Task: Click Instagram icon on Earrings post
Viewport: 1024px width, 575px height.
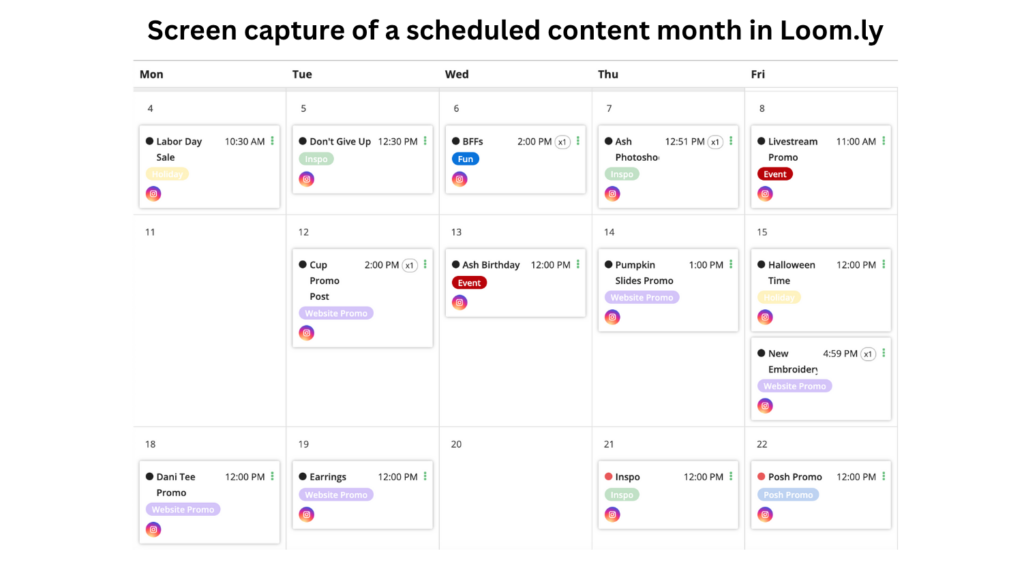Action: (x=306, y=515)
